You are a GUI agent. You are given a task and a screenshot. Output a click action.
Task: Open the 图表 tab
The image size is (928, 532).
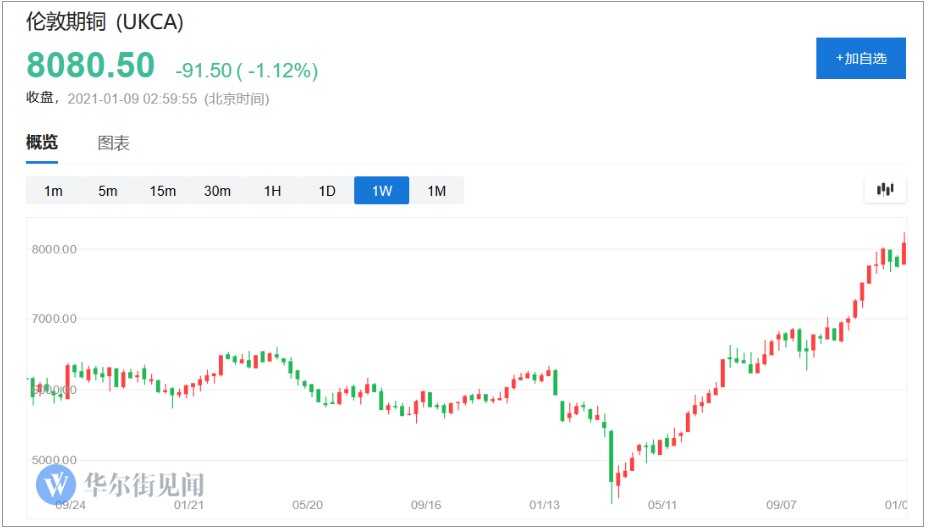click(114, 143)
